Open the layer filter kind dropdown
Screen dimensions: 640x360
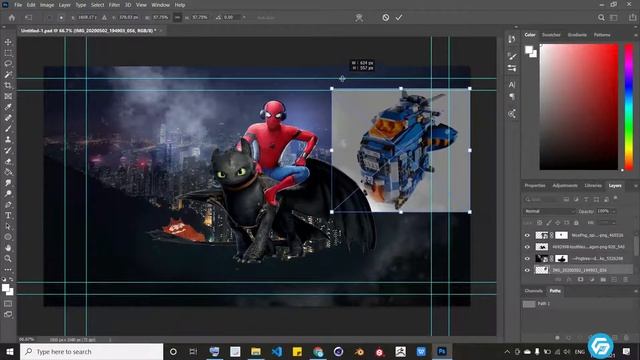point(543,199)
